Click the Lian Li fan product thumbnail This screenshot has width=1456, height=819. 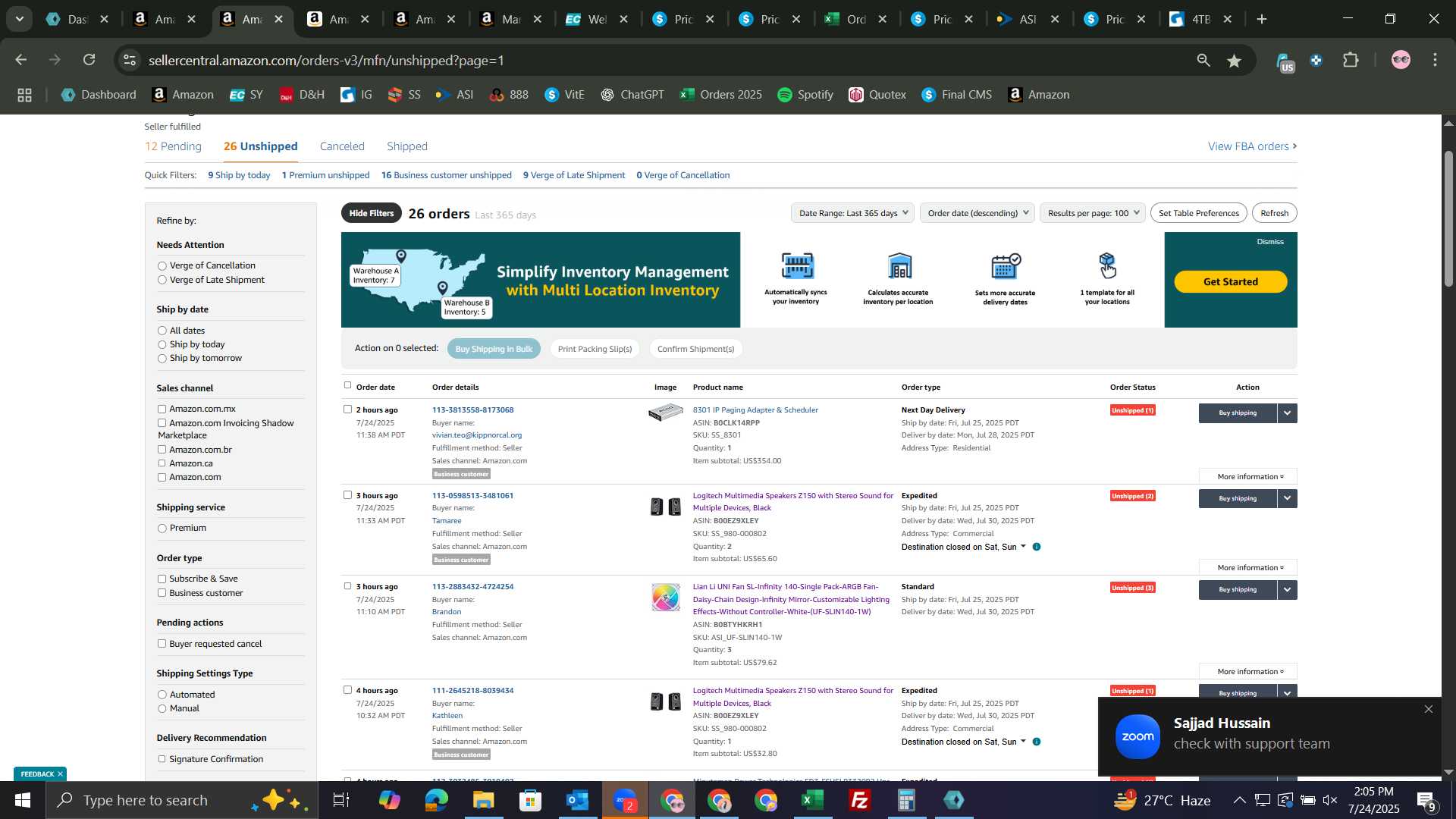[x=665, y=598]
